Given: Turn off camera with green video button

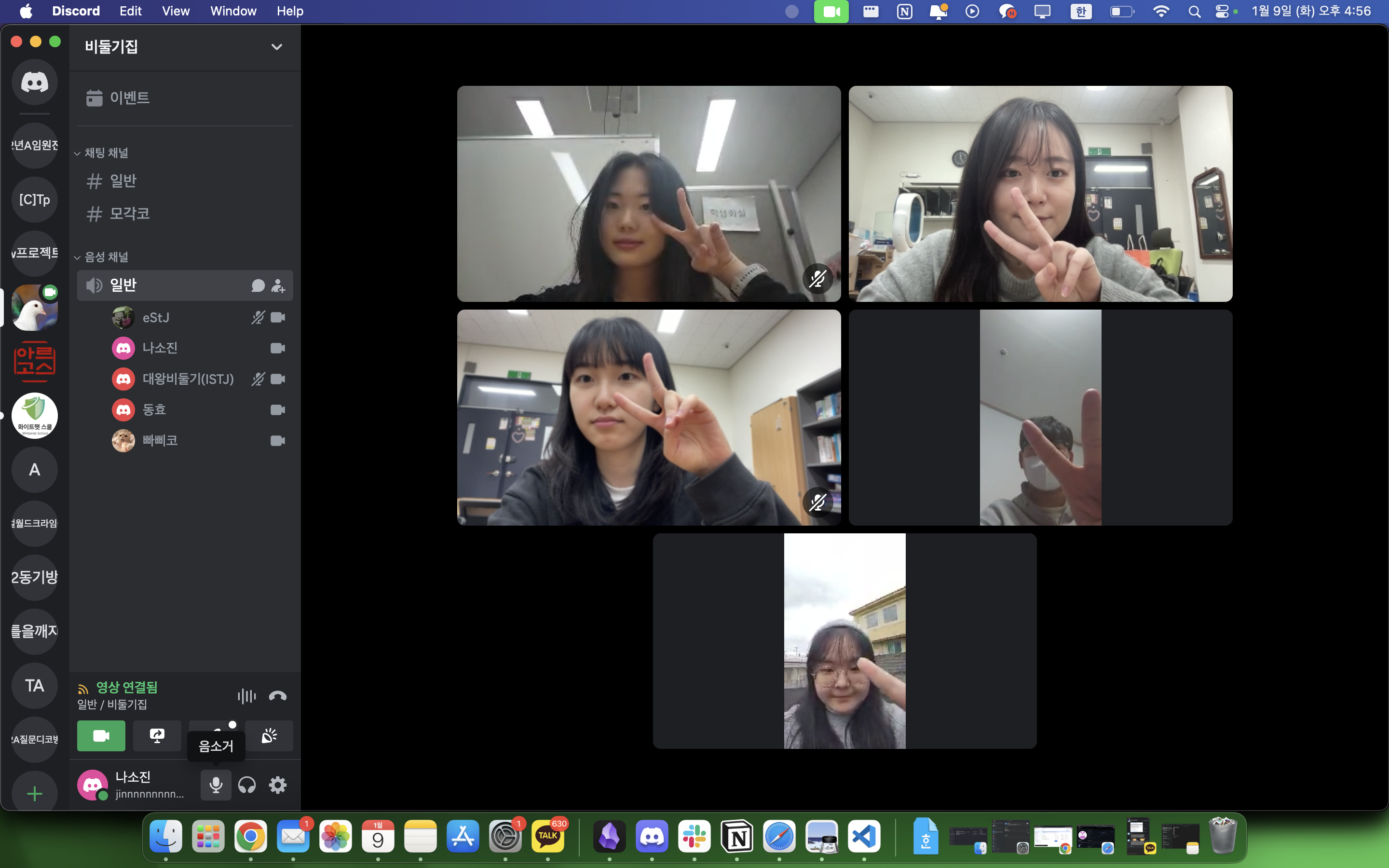Looking at the screenshot, I should click(x=101, y=735).
